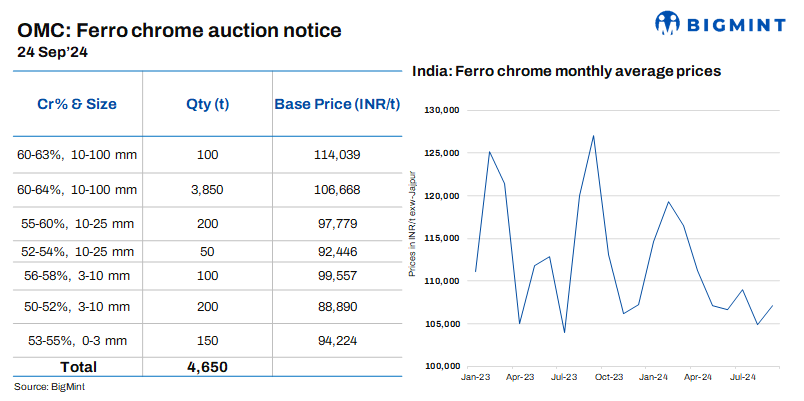Click the Jan-24 label on the chart axis
Image resolution: width=804 pixels, height=401 pixels.
[654, 377]
